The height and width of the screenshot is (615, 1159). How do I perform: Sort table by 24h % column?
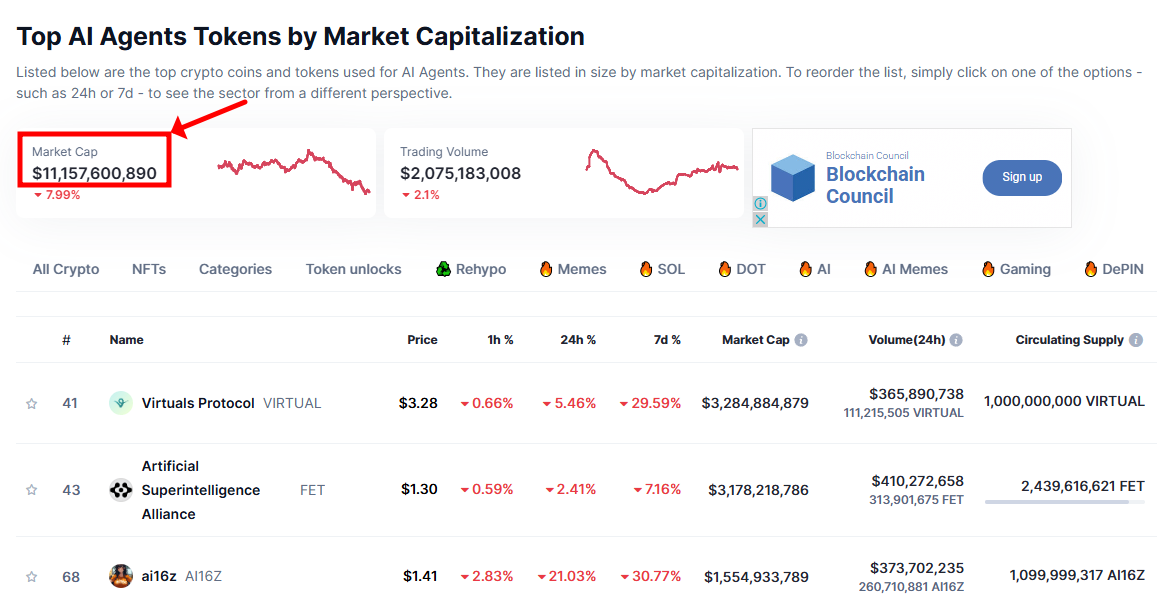point(577,340)
